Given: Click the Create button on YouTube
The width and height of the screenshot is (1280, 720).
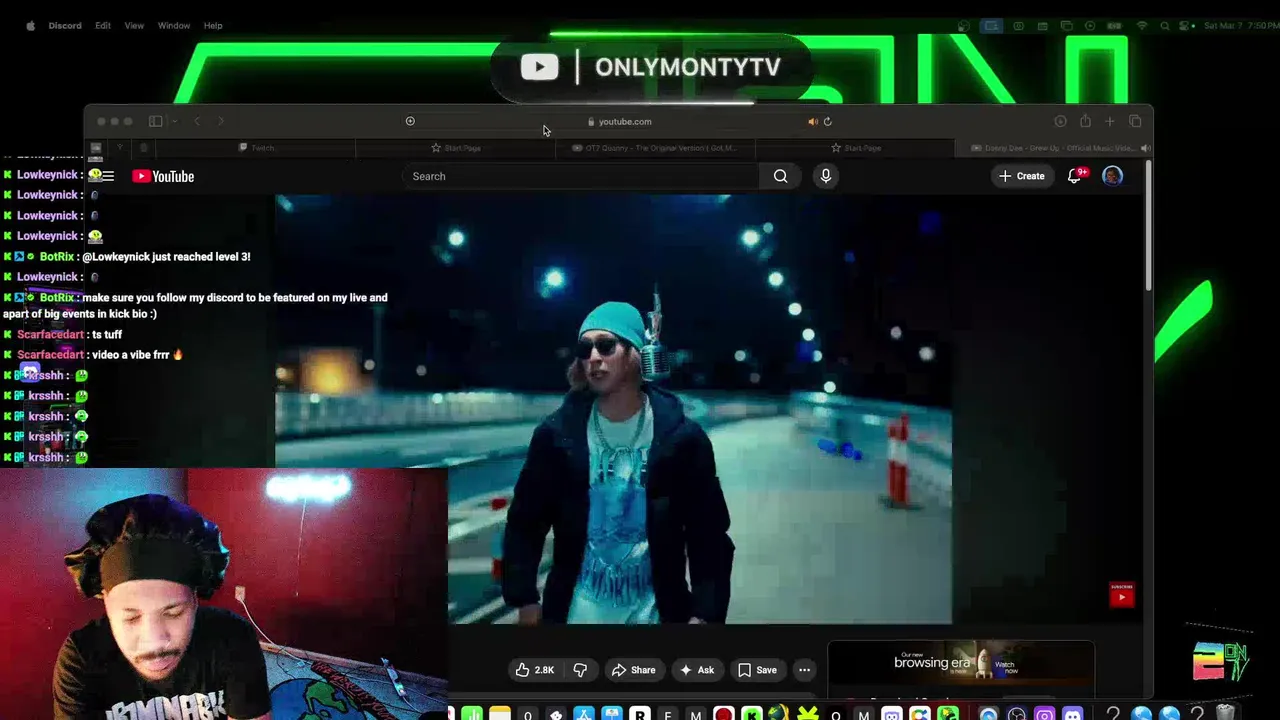Looking at the screenshot, I should coord(1021,176).
